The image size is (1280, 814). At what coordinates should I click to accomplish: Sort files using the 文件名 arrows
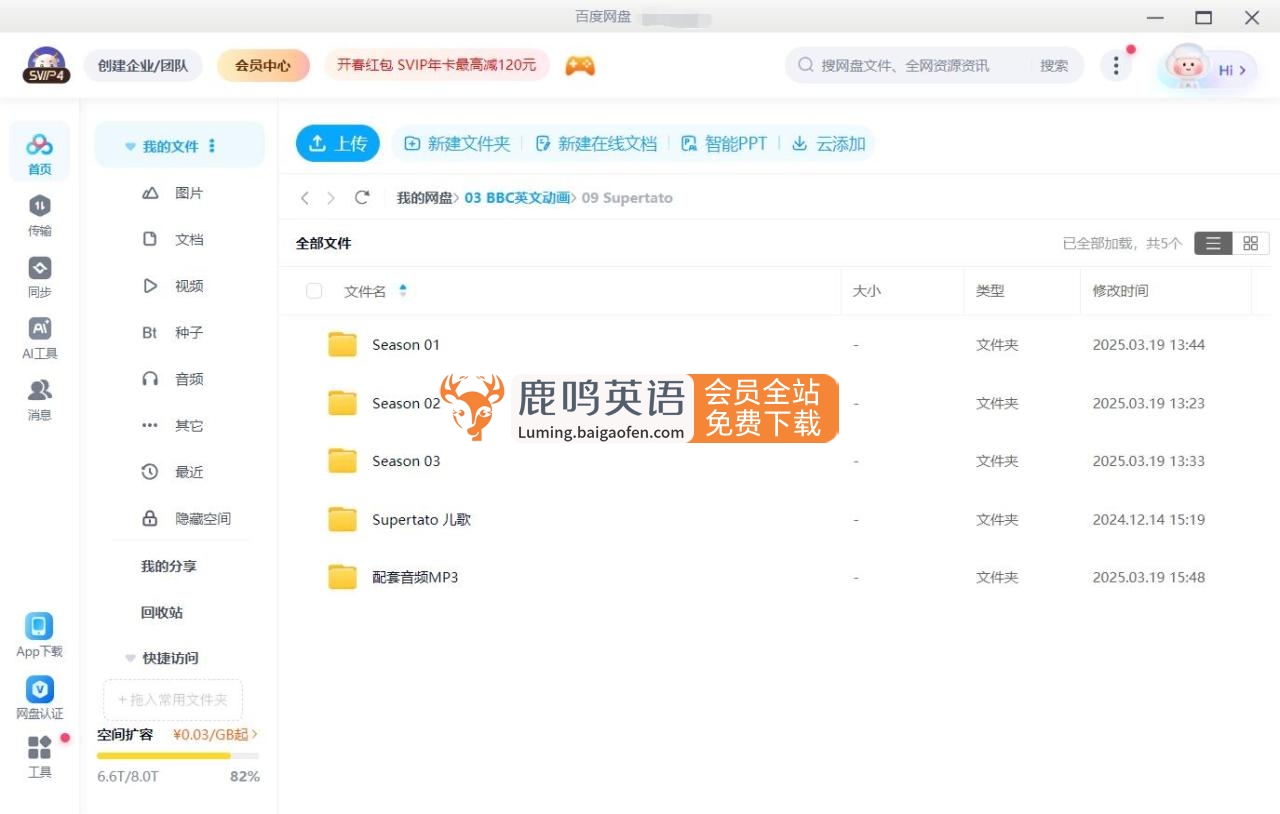[402, 291]
